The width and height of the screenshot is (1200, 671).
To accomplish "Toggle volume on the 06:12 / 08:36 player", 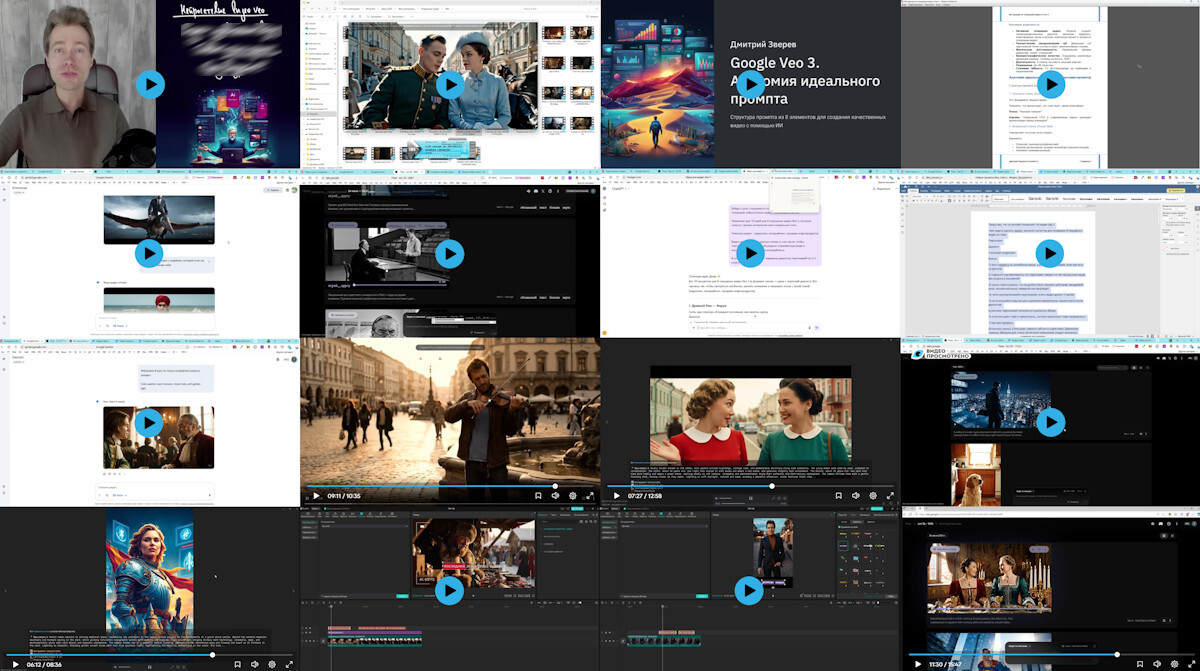I will coord(254,664).
